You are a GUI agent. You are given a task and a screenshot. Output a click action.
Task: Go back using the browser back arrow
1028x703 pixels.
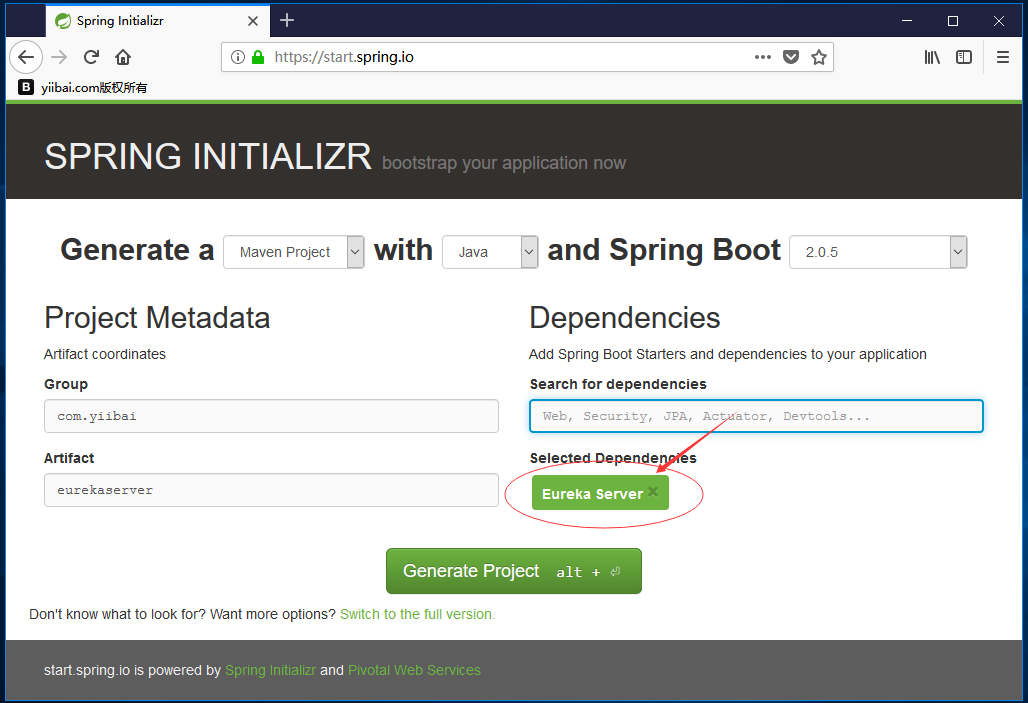pyautogui.click(x=26, y=57)
